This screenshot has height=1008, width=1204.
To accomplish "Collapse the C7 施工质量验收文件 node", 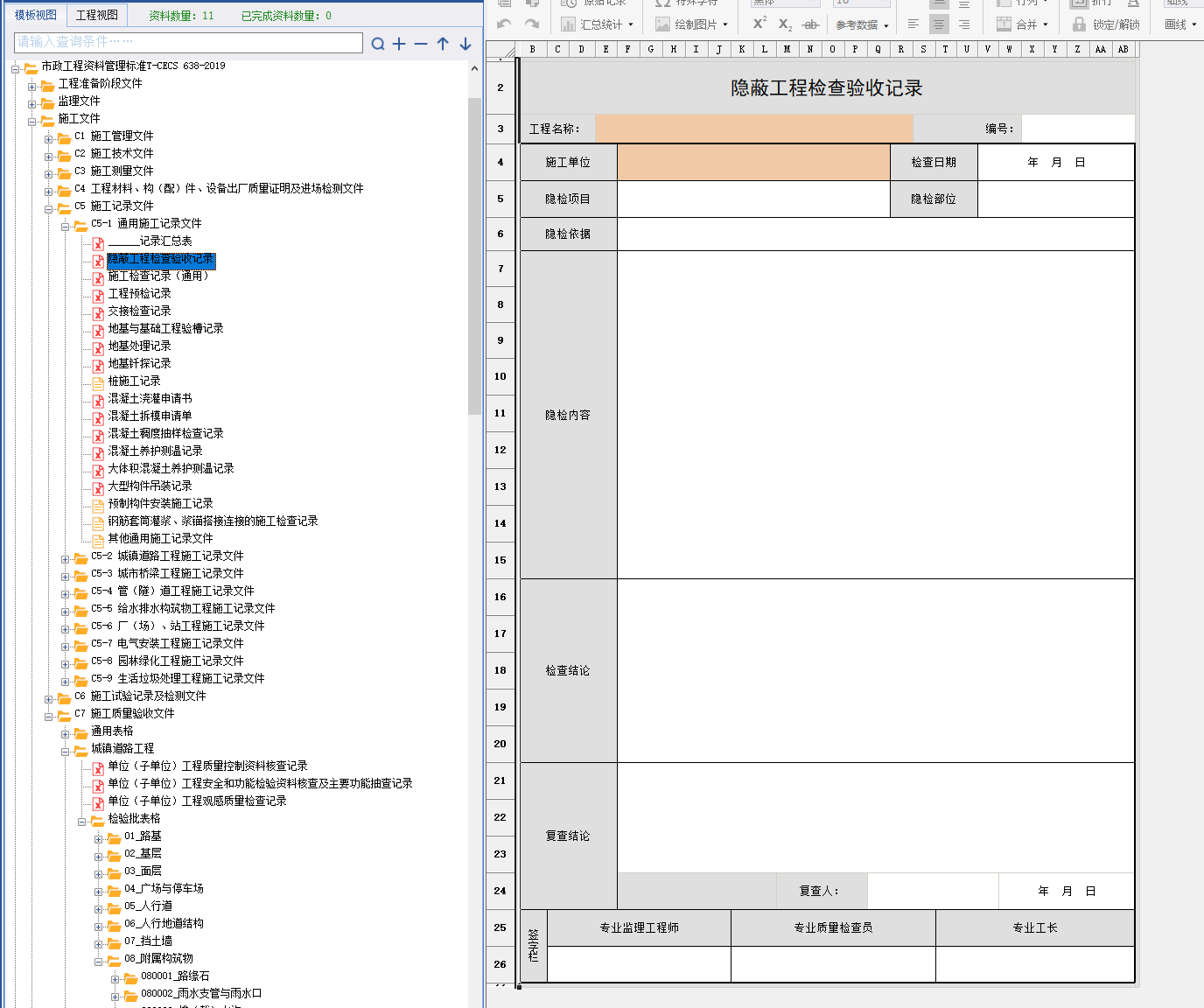I will pyautogui.click(x=48, y=717).
